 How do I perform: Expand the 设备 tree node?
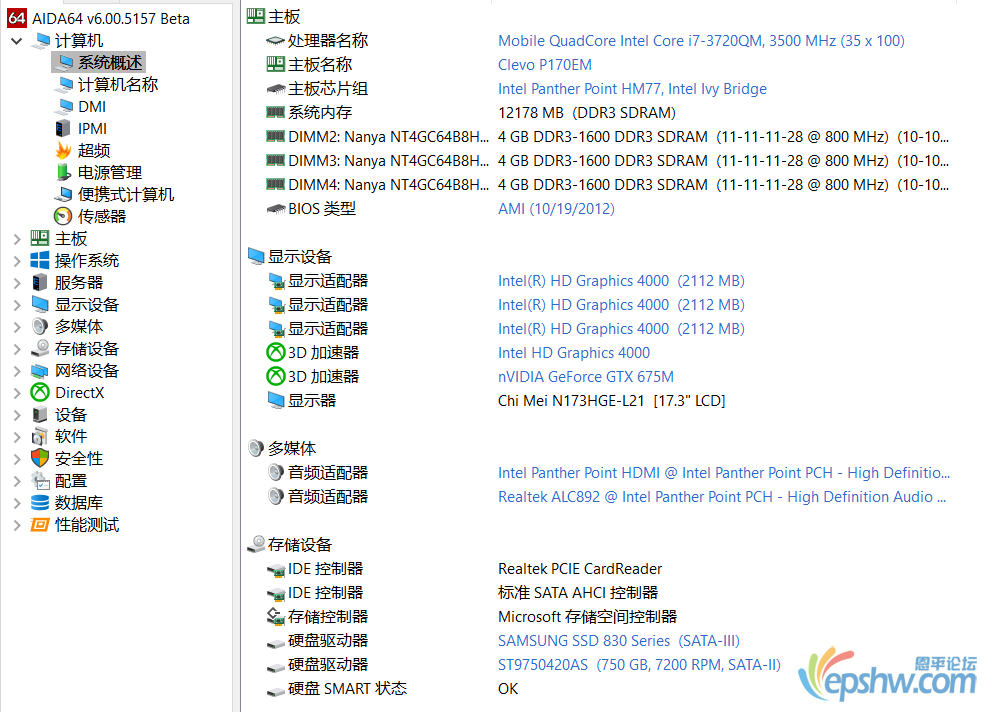pyautogui.click(x=17, y=415)
